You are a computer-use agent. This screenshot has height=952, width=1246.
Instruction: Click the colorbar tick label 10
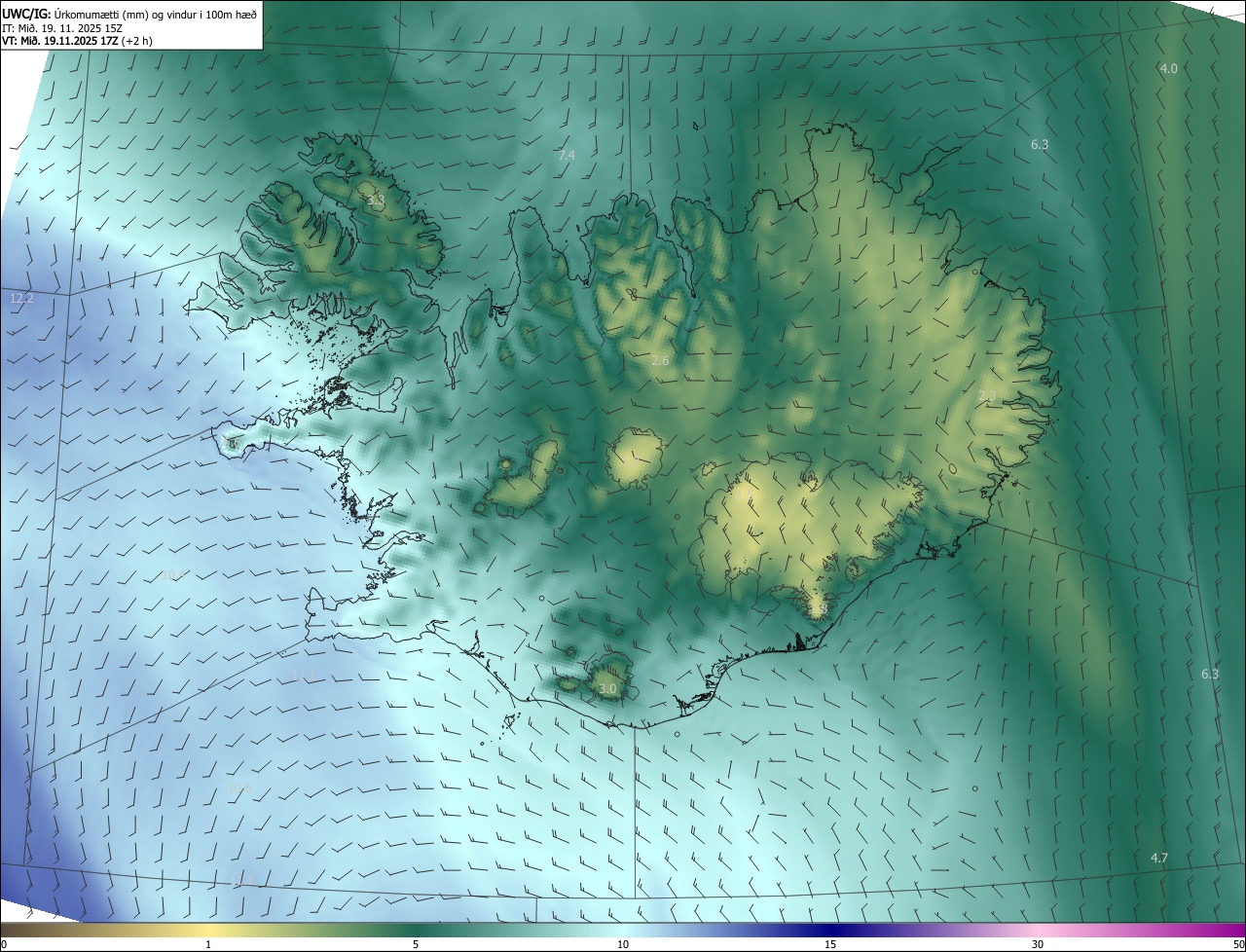click(623, 944)
